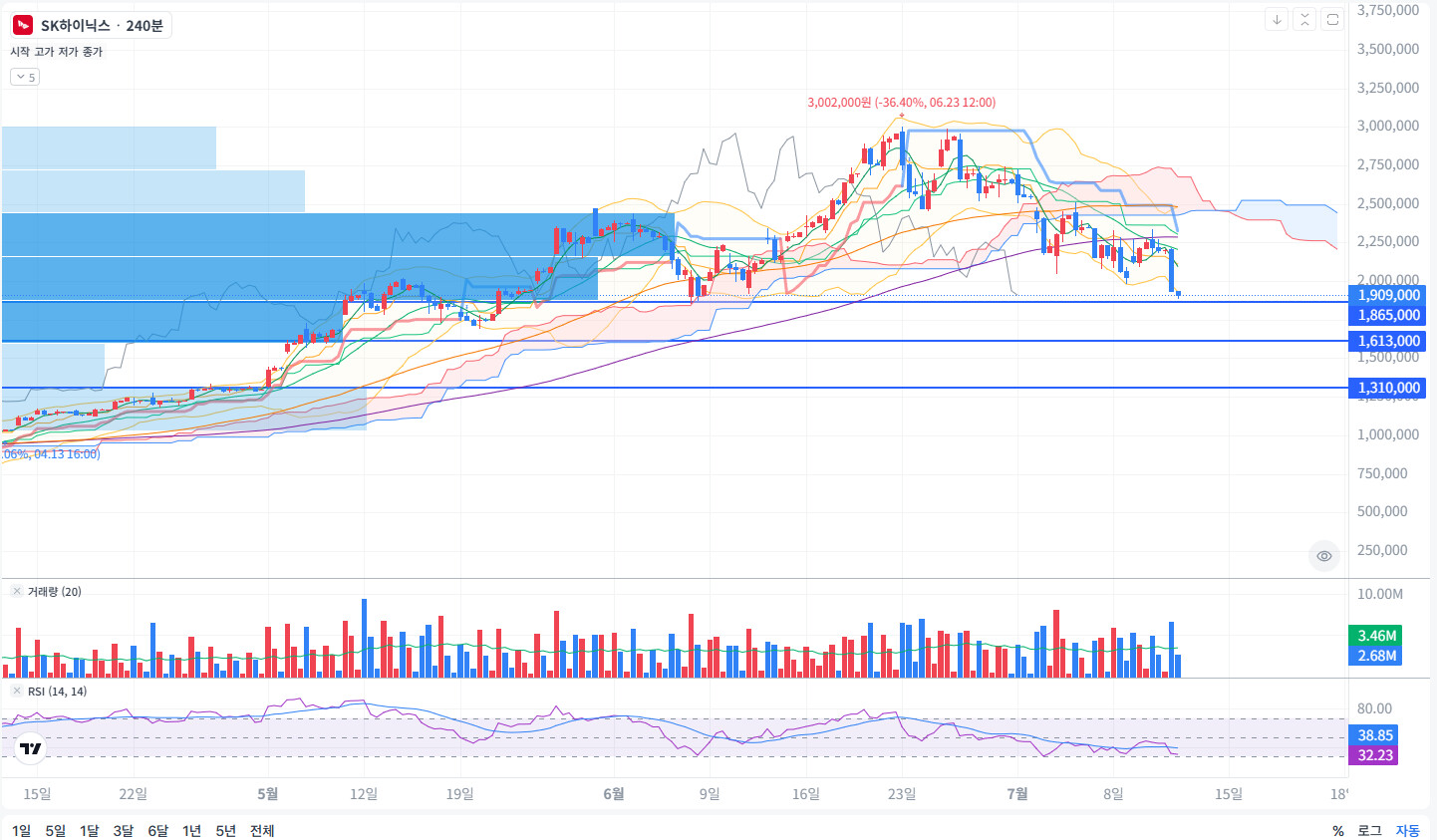
Task: Toggle percent scale with % button
Action: (x=1338, y=830)
